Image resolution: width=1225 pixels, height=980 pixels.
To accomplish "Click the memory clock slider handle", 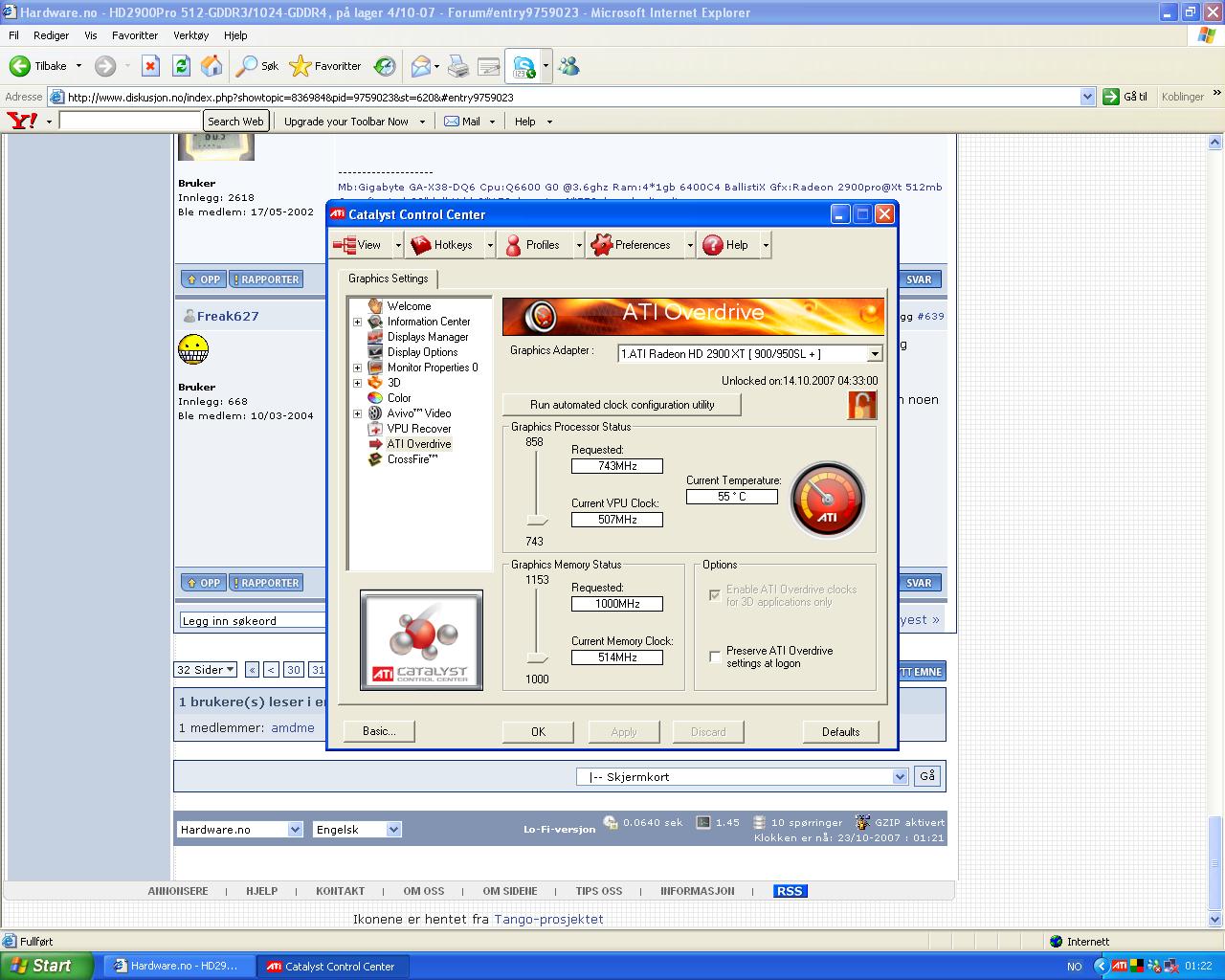I will pos(537,657).
